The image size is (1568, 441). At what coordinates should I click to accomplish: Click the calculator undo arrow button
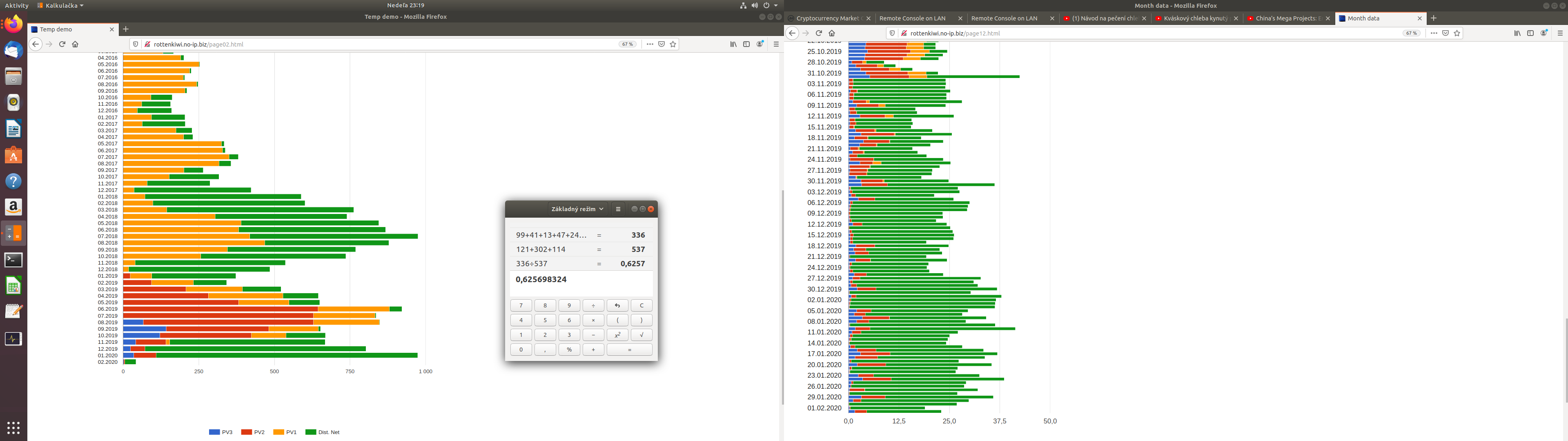617,306
